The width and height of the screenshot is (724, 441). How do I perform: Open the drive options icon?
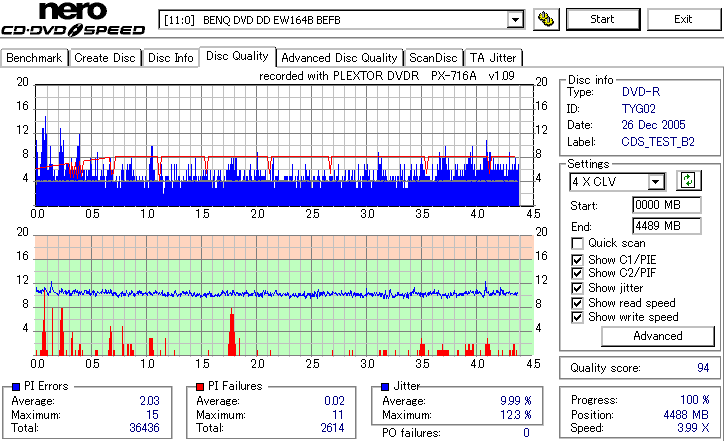click(x=546, y=19)
